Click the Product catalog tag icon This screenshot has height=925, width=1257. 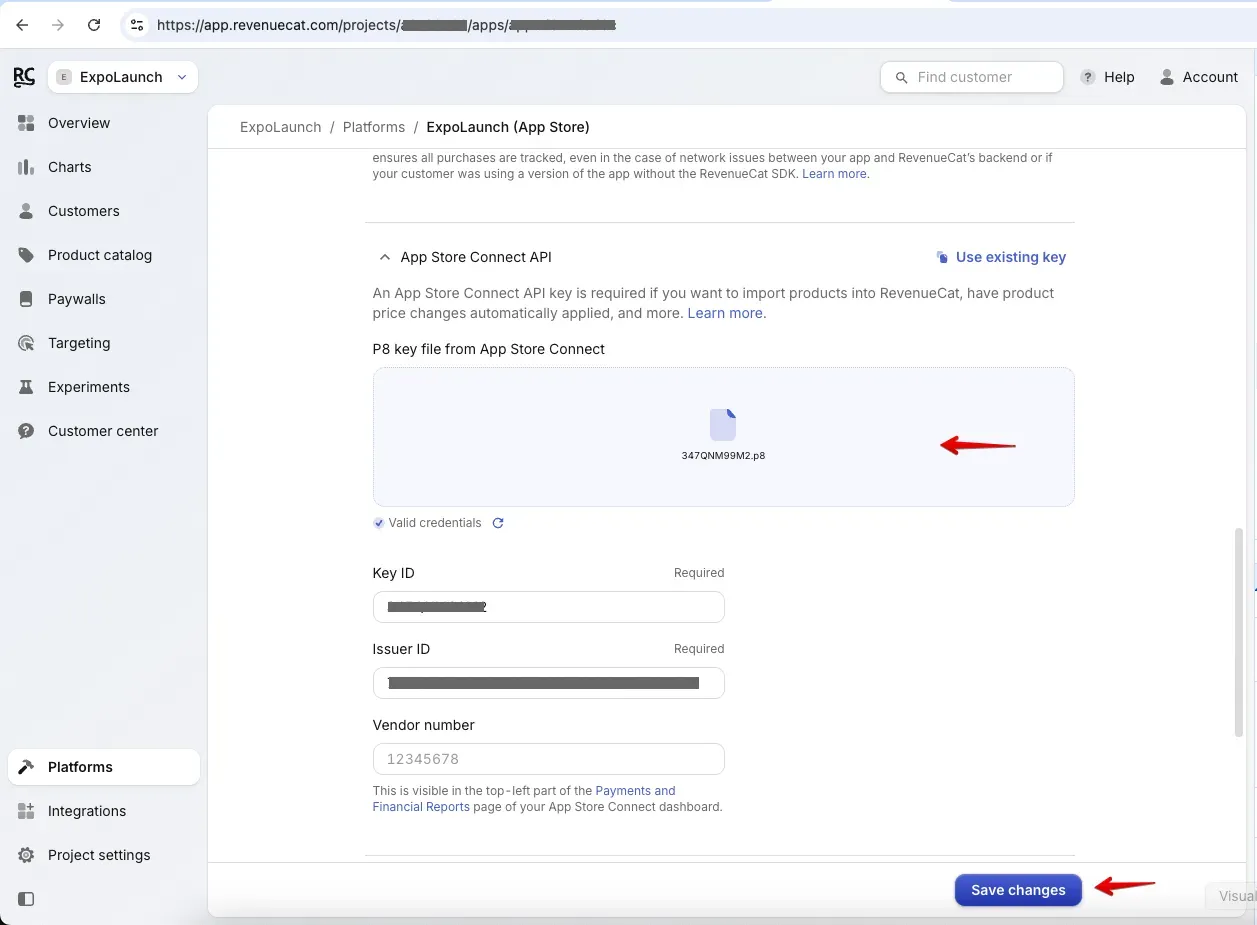pyautogui.click(x=27, y=255)
